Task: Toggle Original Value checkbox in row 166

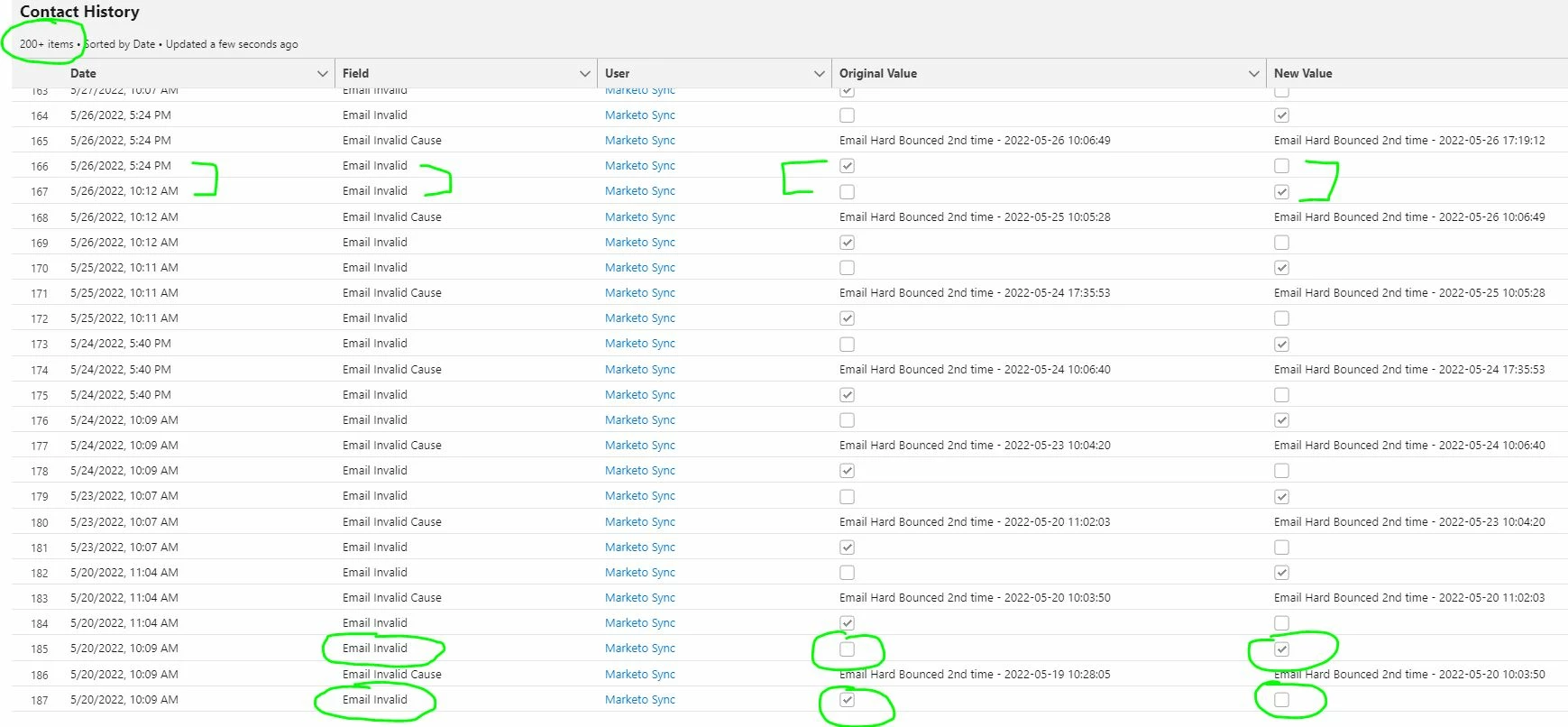Action: pos(847,166)
